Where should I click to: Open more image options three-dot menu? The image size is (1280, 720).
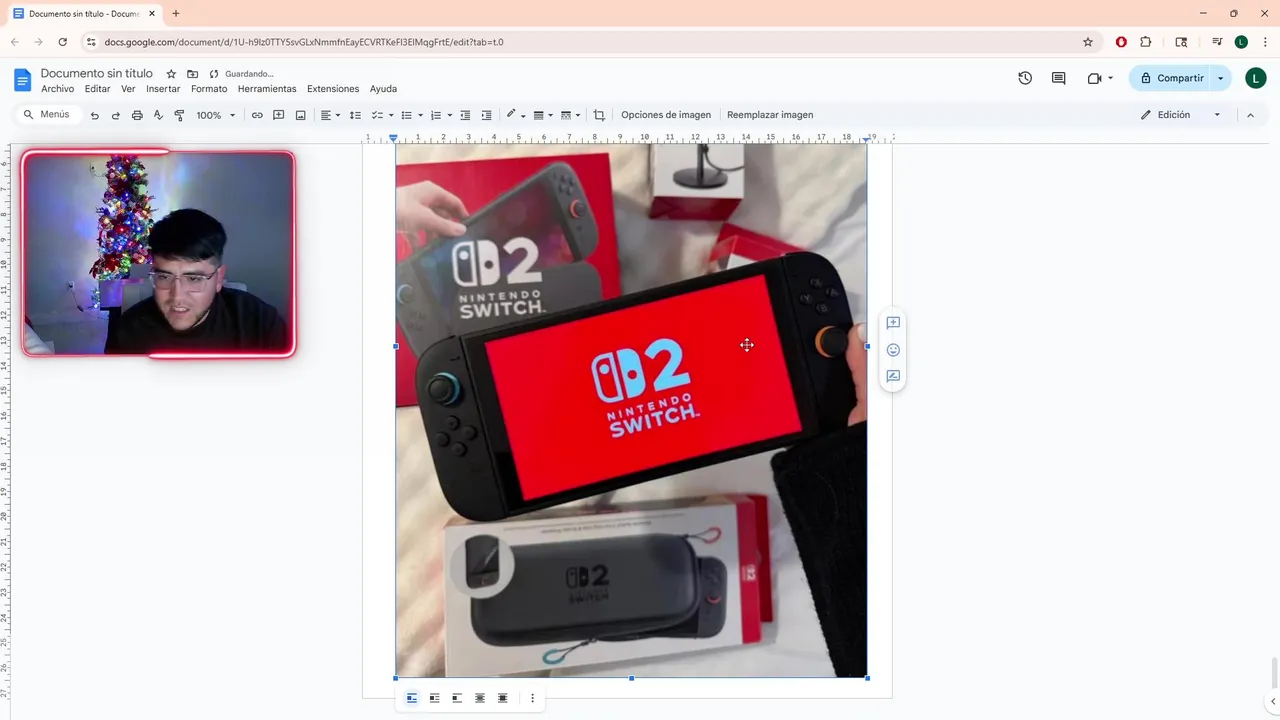[x=532, y=698]
